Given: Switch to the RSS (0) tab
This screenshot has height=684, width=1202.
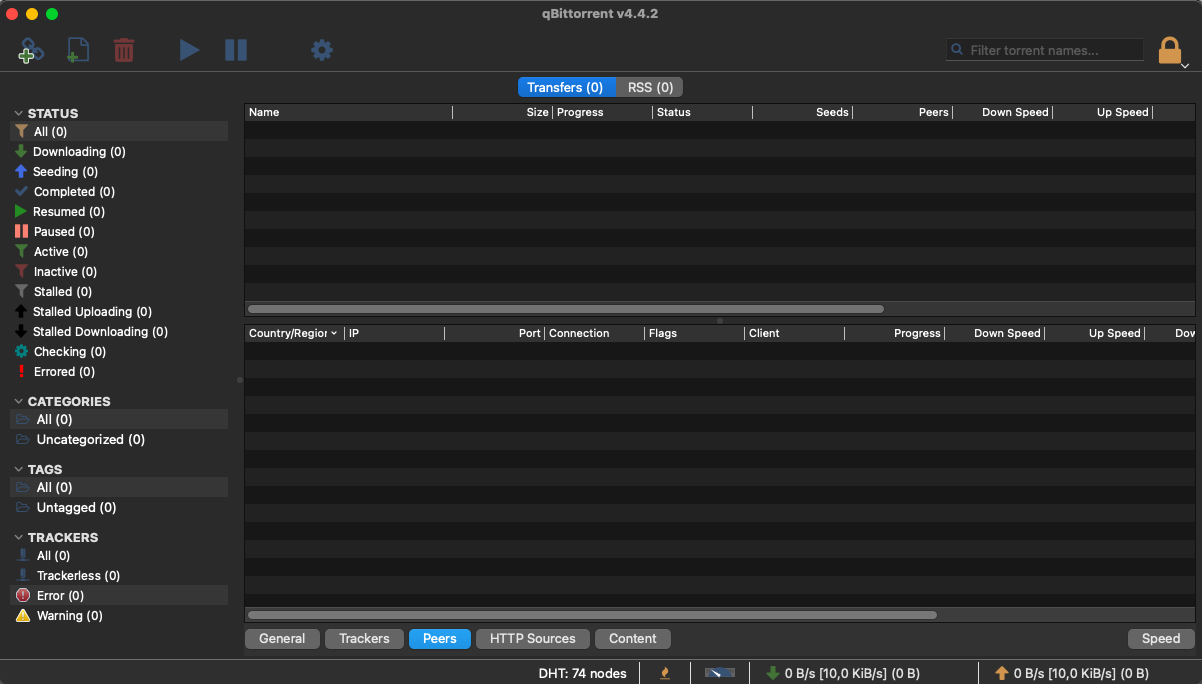Looking at the screenshot, I should [650, 87].
